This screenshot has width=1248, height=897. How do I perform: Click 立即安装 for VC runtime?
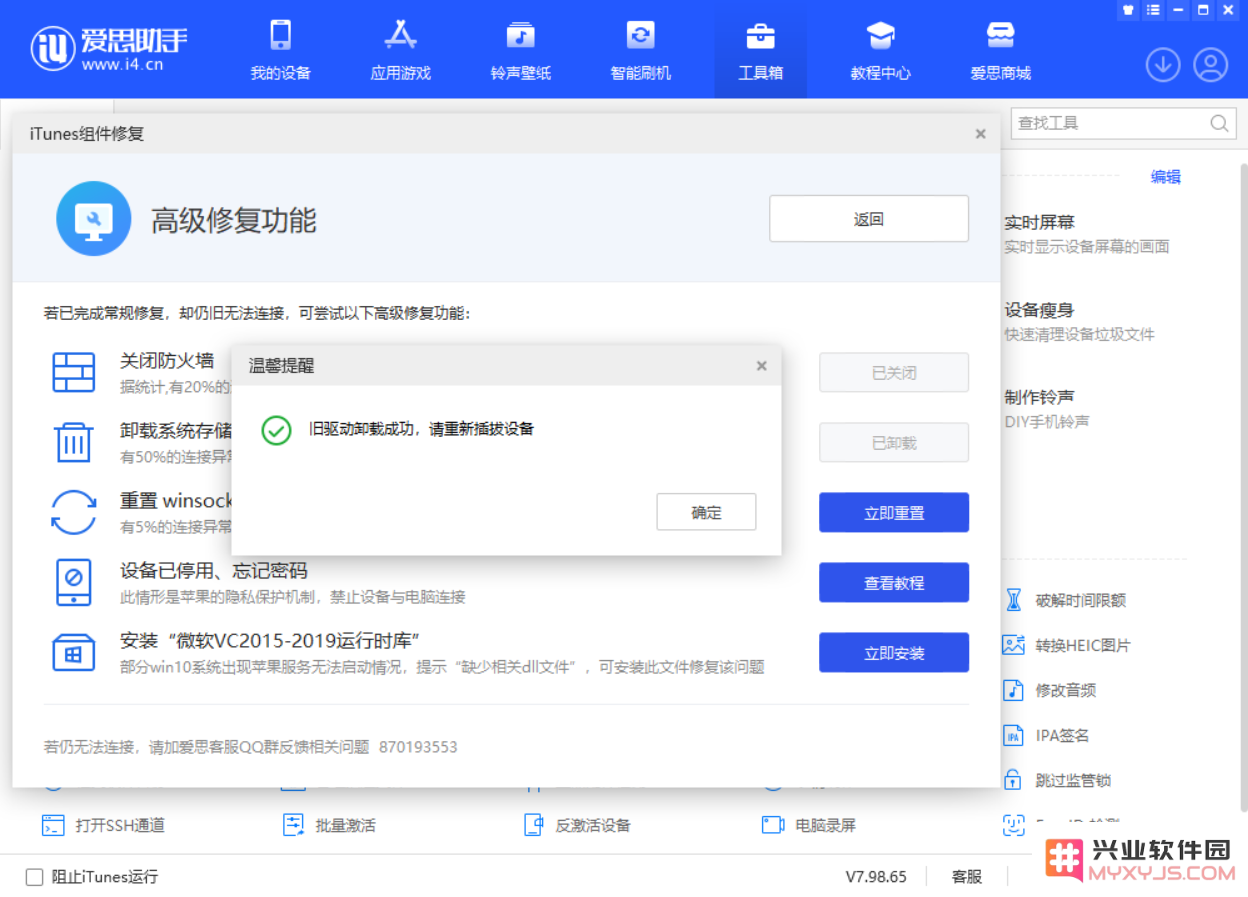[x=894, y=653]
